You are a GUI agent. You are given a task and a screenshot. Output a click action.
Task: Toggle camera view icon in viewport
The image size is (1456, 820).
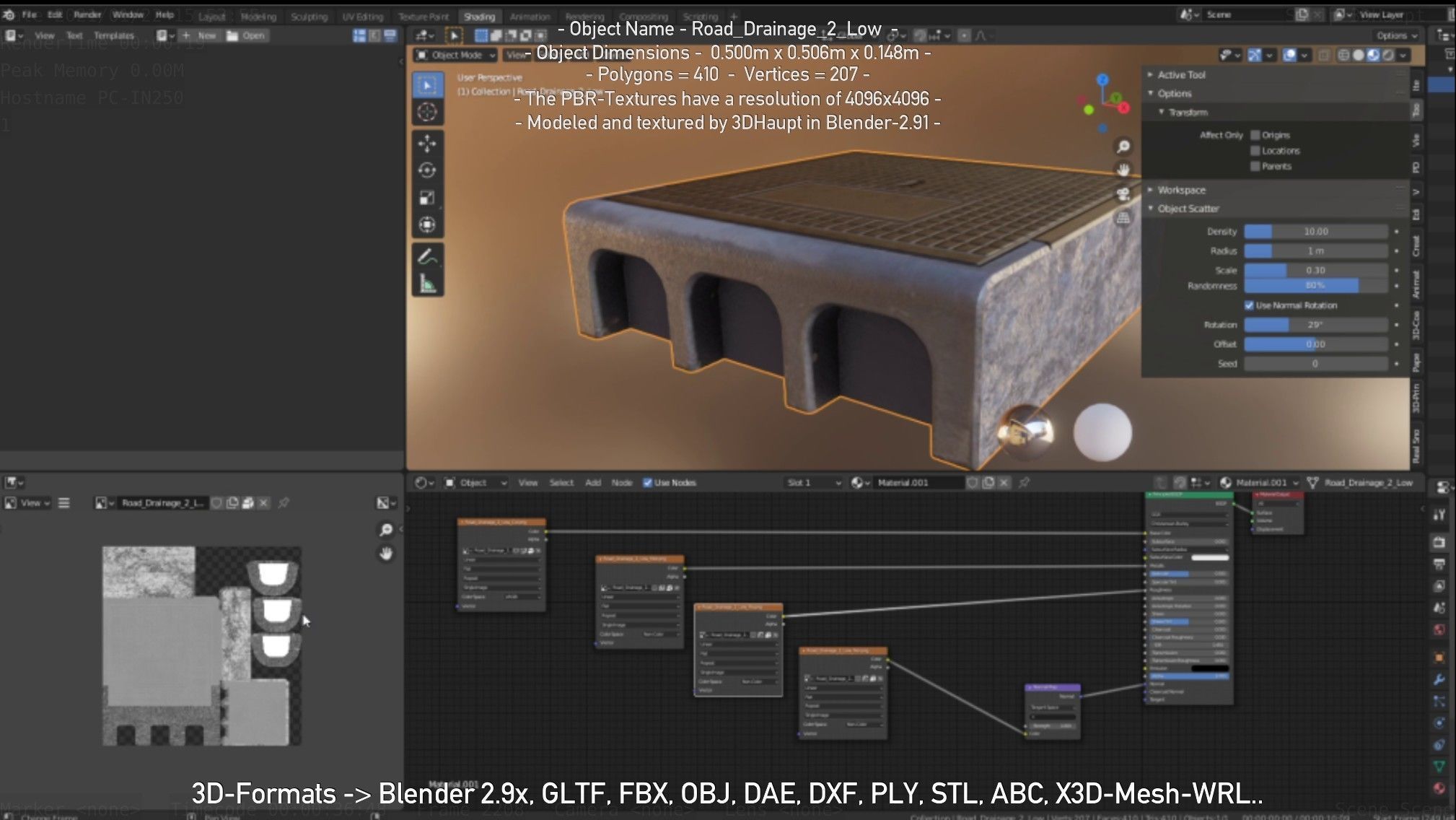(1123, 193)
